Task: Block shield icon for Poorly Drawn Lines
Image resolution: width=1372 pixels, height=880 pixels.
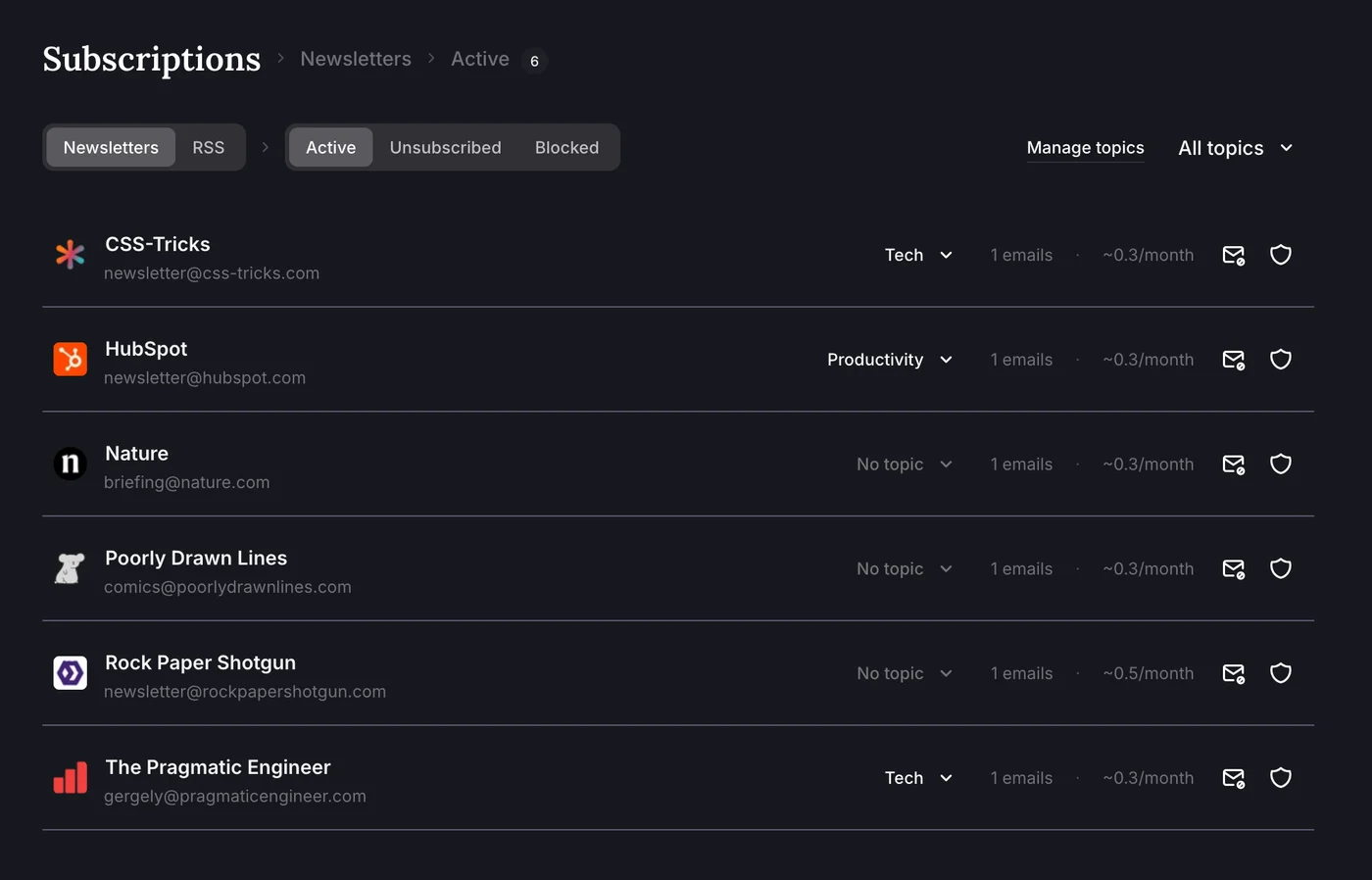Action: (1281, 568)
